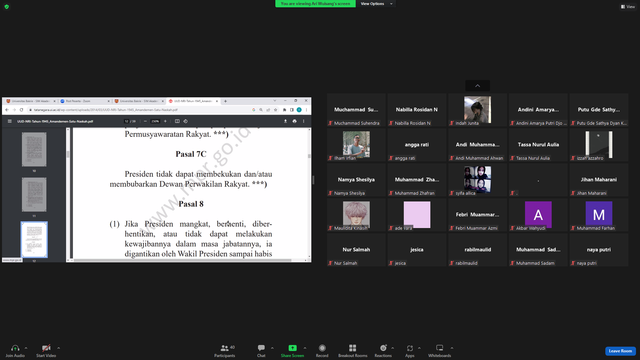This screenshot has height=360, width=640.
Task: Select Muhammad Farhan's purple M tile
Action: click(x=599, y=215)
